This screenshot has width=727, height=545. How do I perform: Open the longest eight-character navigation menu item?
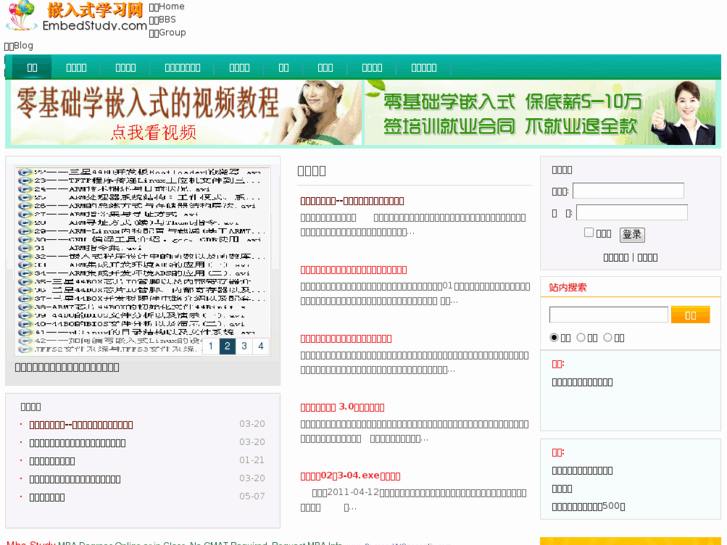182,68
